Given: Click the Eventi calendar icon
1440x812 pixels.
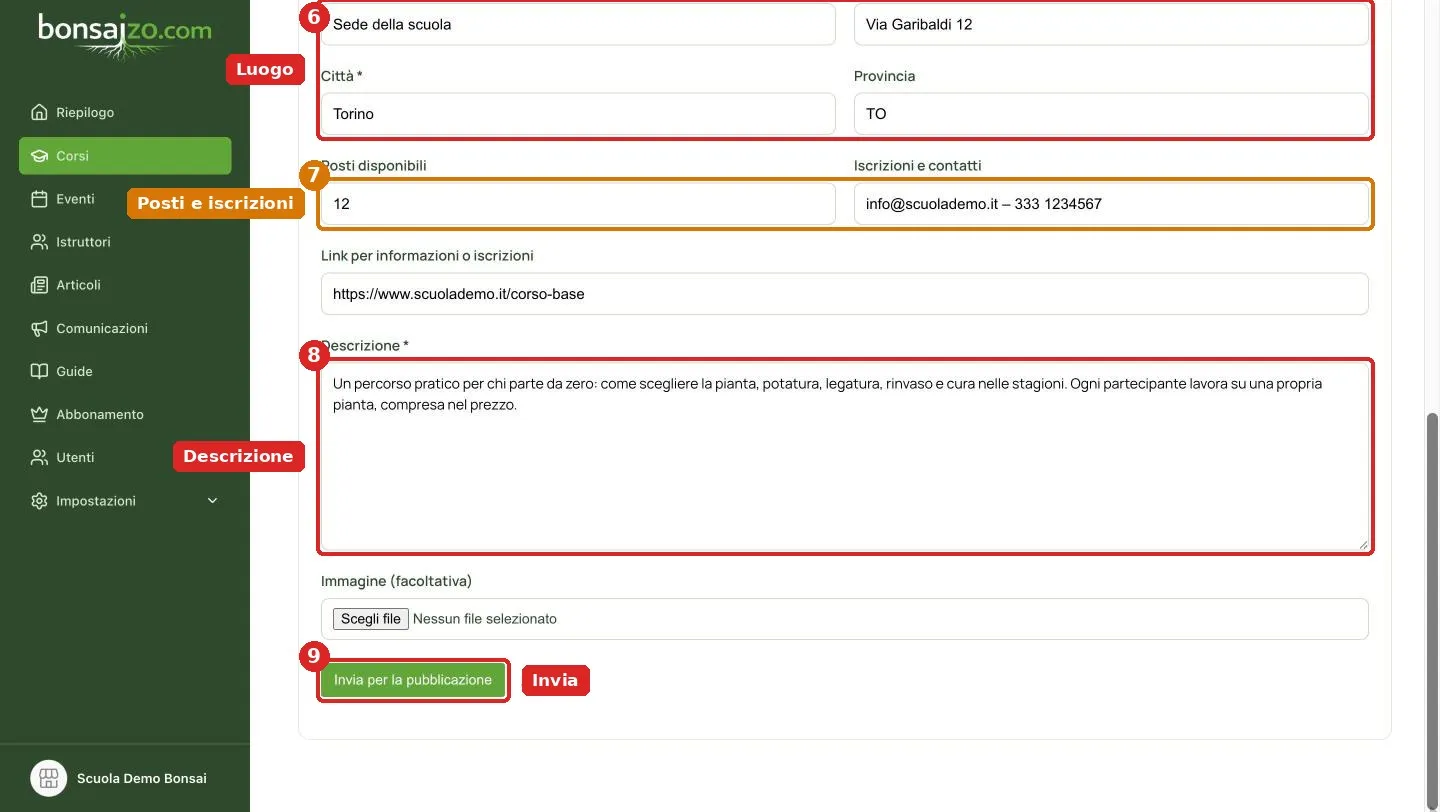Looking at the screenshot, I should pyautogui.click(x=39, y=199).
